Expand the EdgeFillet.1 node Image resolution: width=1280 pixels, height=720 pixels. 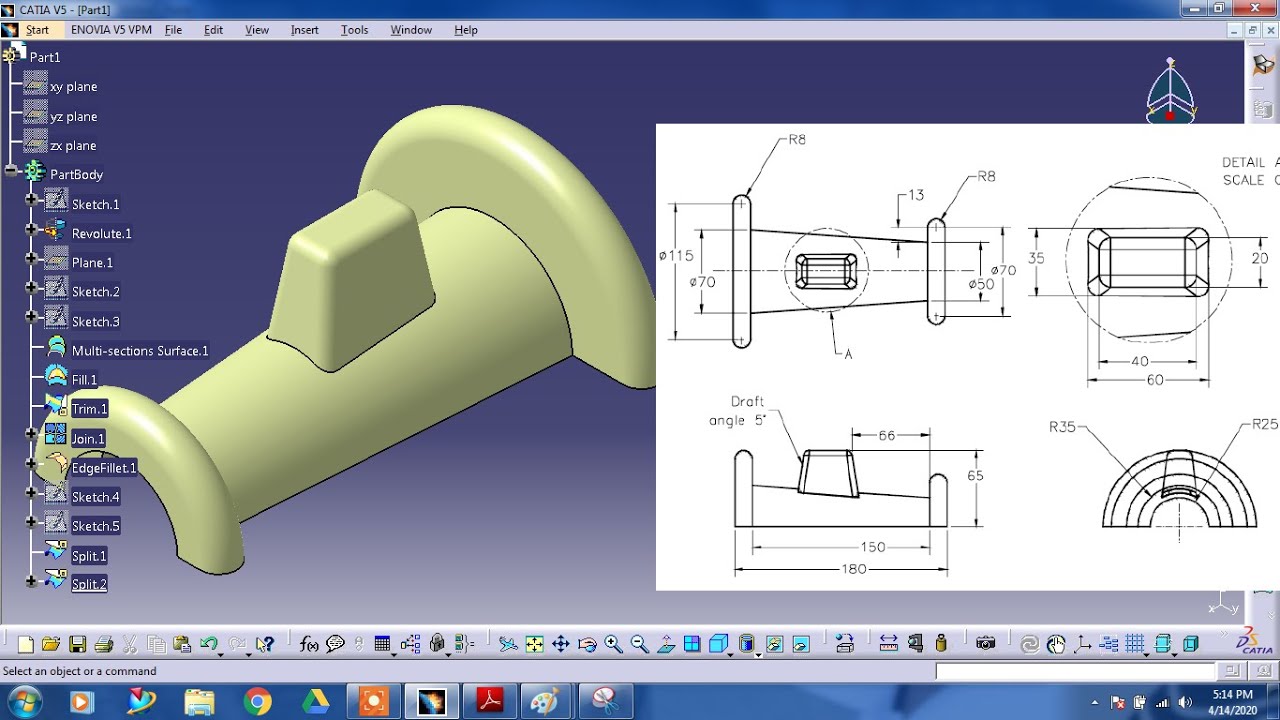pos(31,464)
